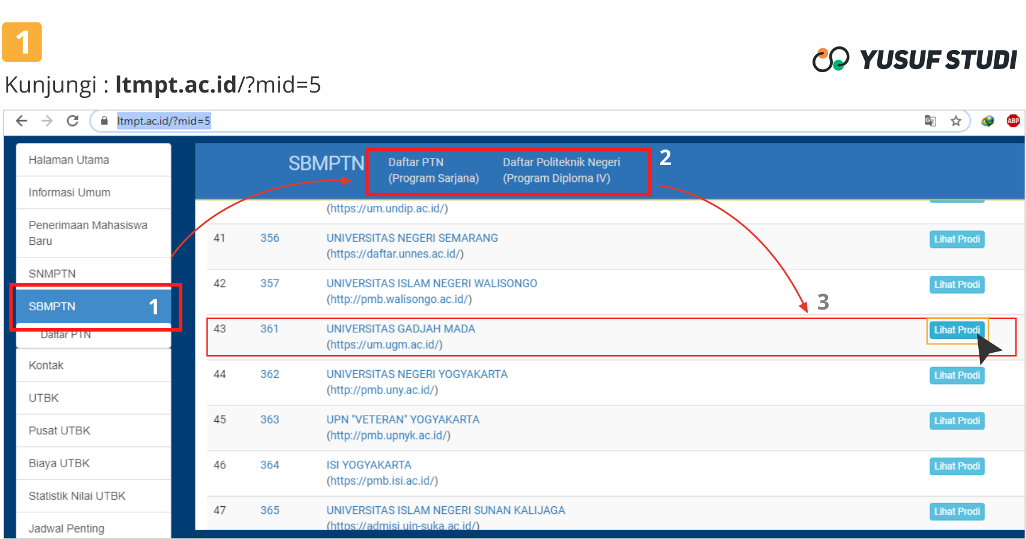Click code link 356
The width and height of the screenshot is (1026, 539).
pyautogui.click(x=270, y=238)
